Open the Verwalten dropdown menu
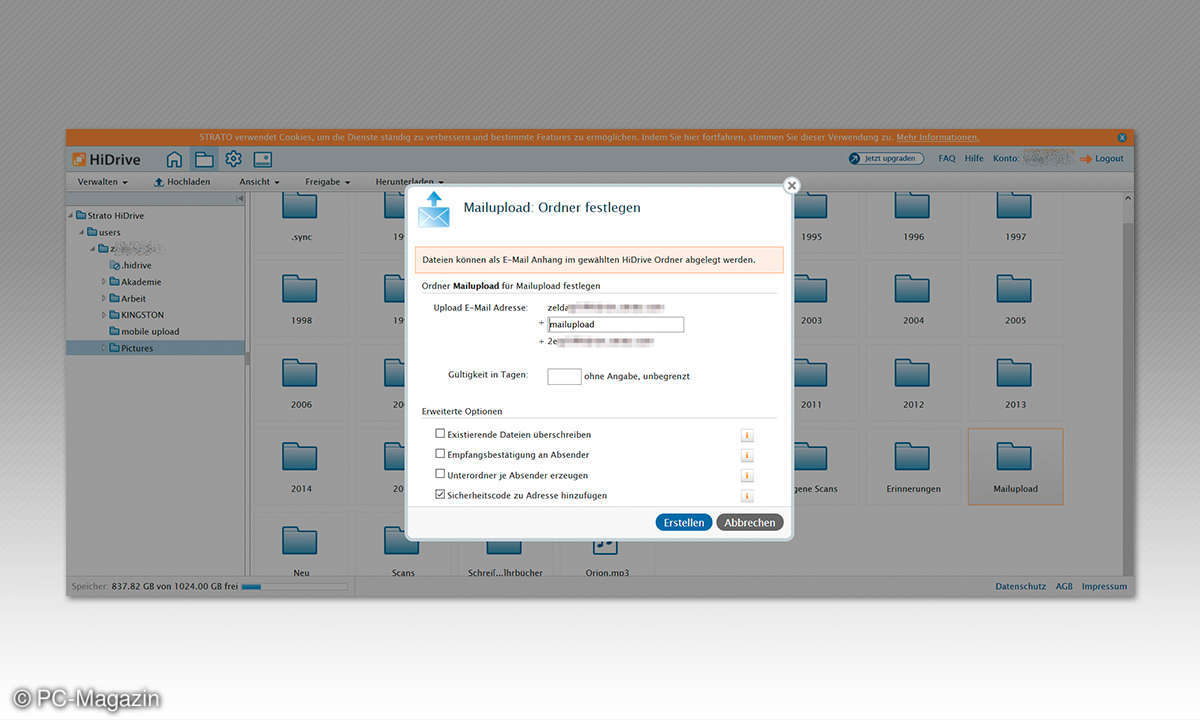The width and height of the screenshot is (1200, 720). pyautogui.click(x=102, y=182)
